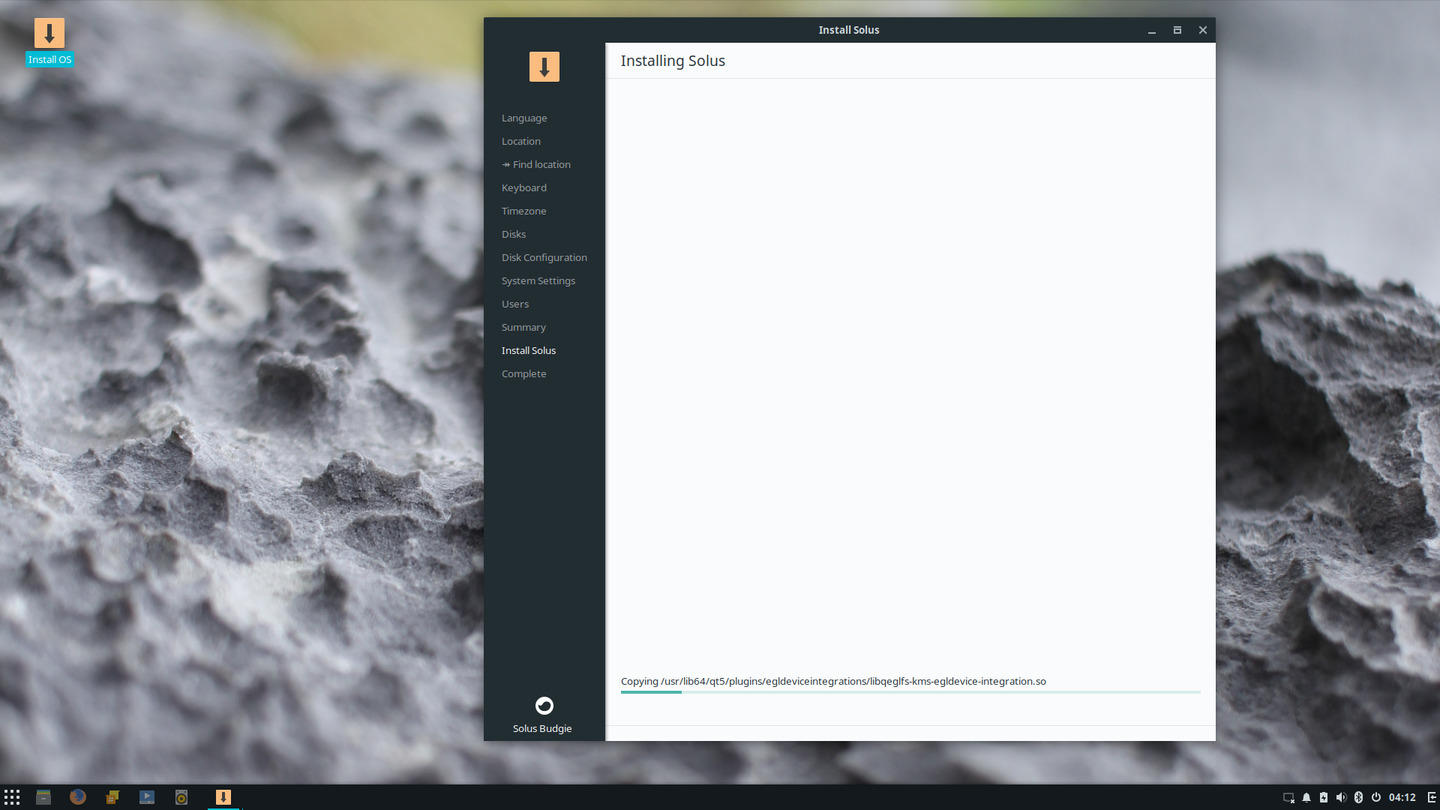Click the network disconnected tray icon

(1289, 797)
